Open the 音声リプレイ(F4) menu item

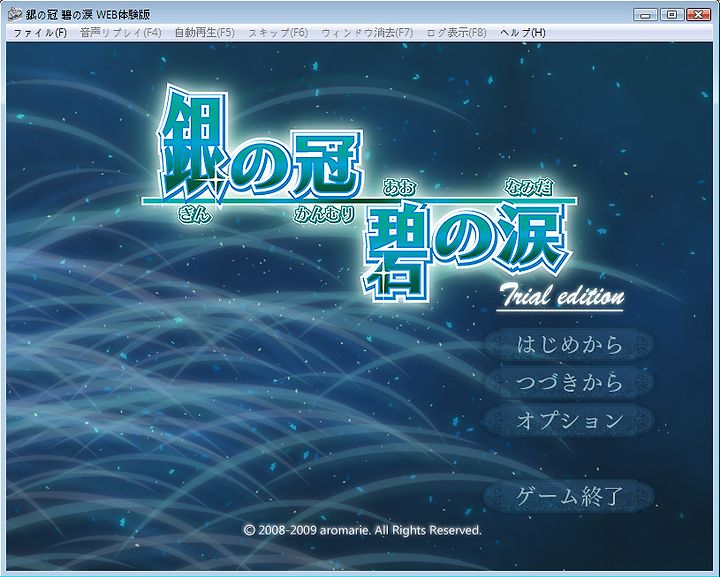point(120,33)
